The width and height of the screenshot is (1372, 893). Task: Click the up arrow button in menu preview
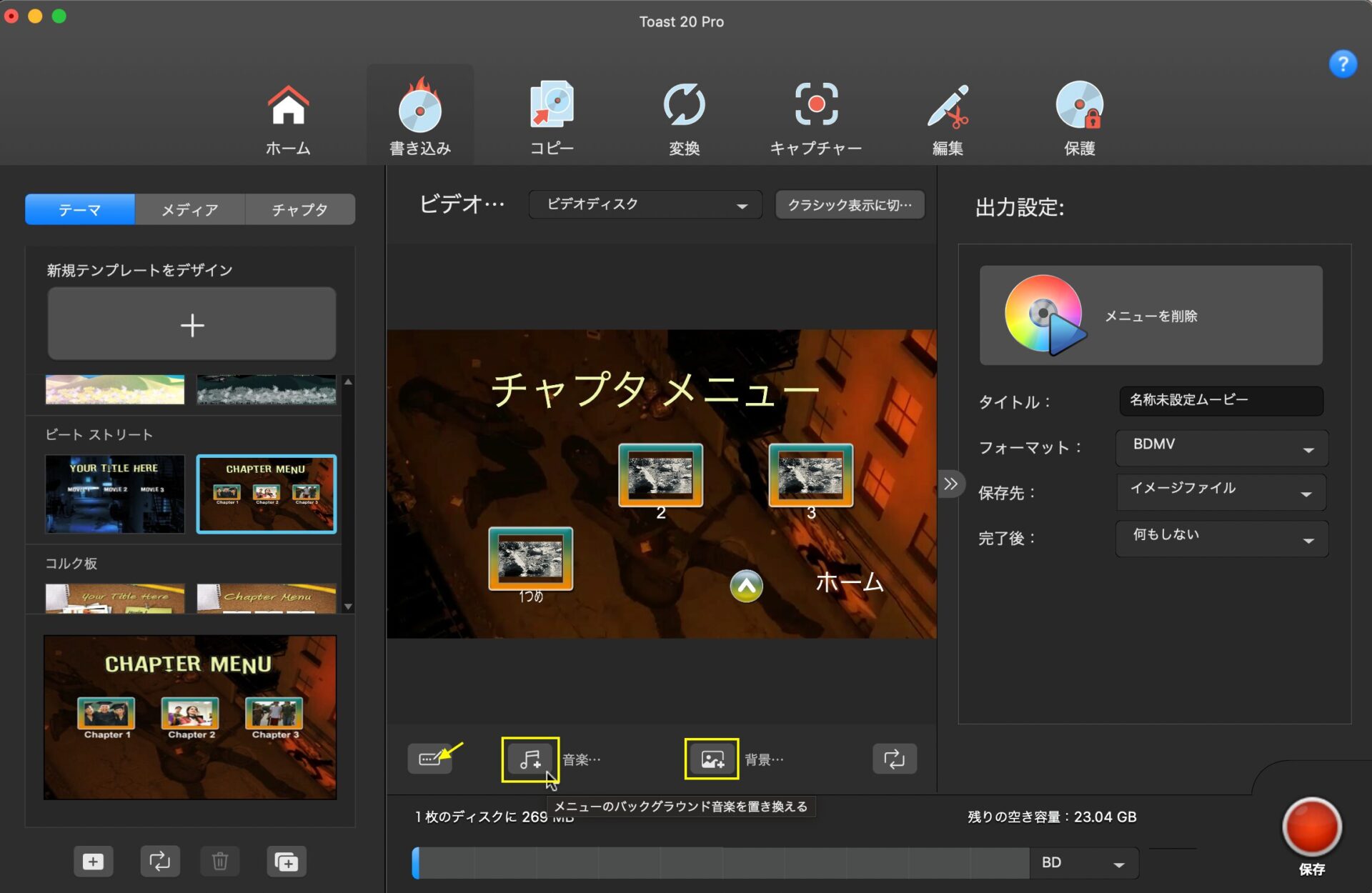(746, 586)
